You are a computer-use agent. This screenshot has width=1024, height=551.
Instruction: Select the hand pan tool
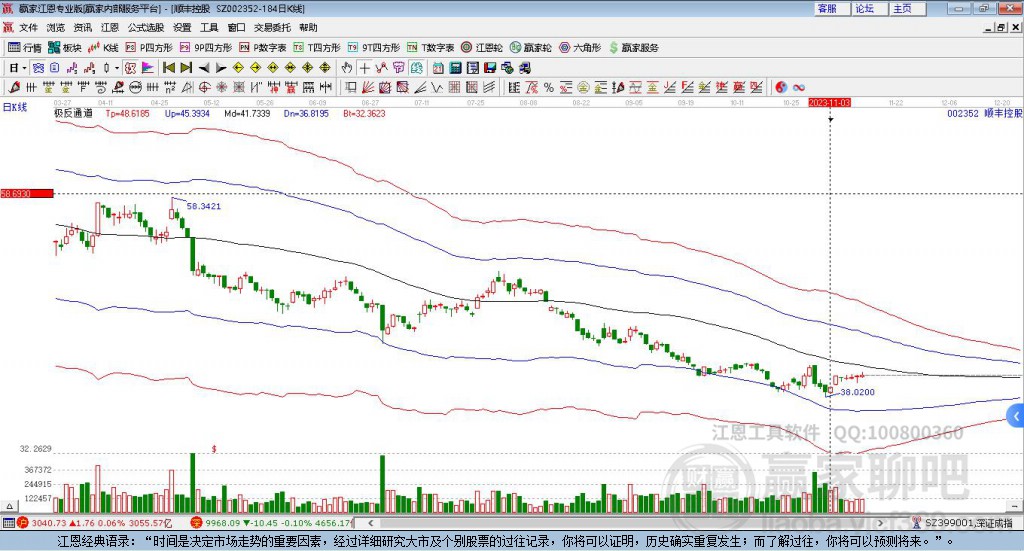pyautogui.click(x=347, y=68)
